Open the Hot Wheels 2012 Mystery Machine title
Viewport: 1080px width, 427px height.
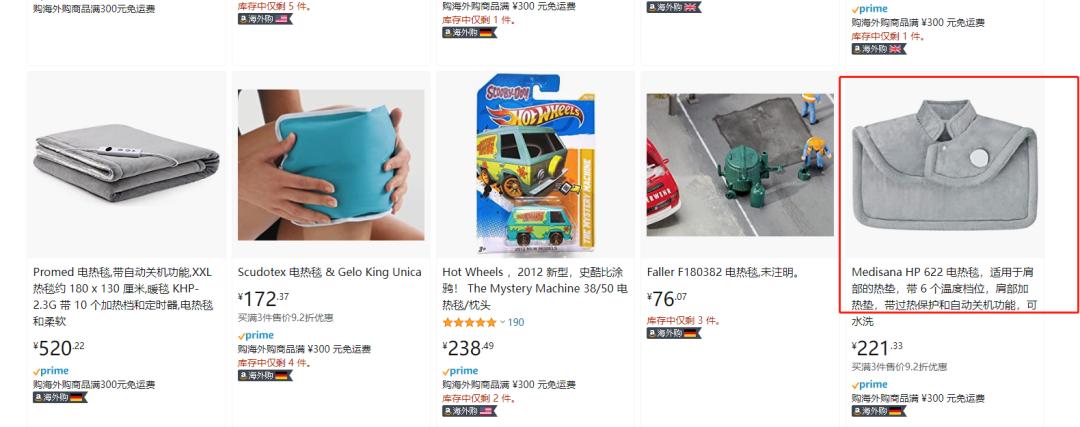(x=535, y=289)
